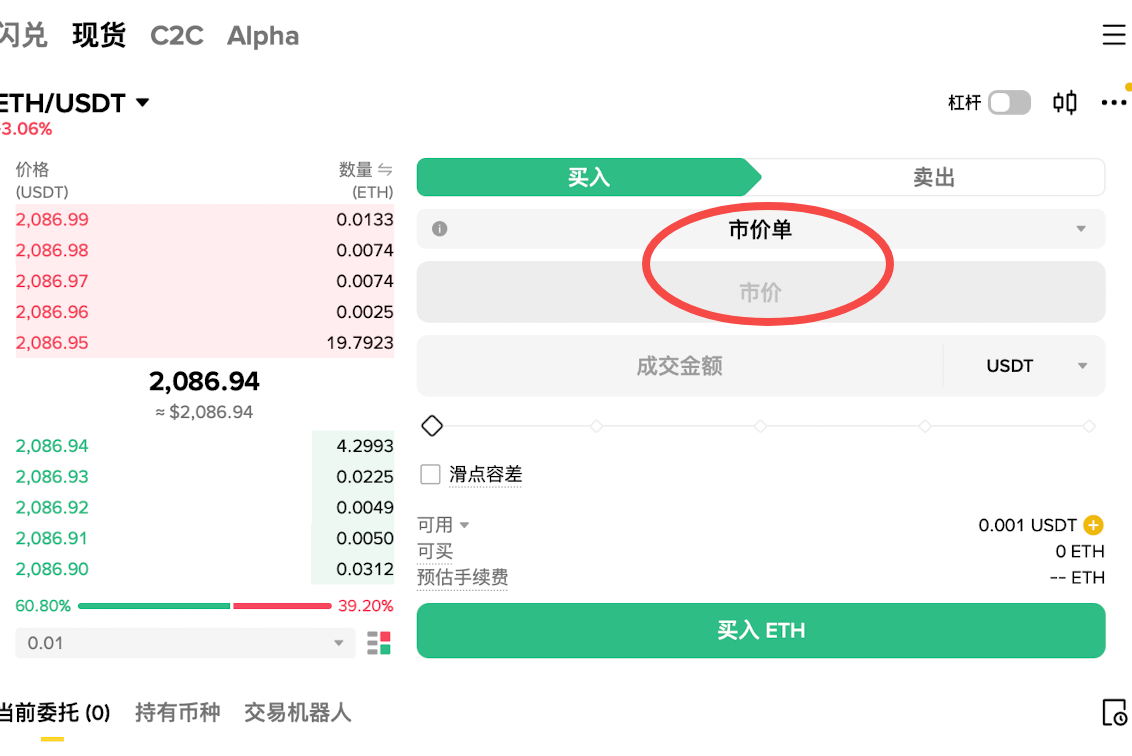Screen dimensions: 1132x756
Task: Open the candlestick chart icon
Action: point(1064,102)
